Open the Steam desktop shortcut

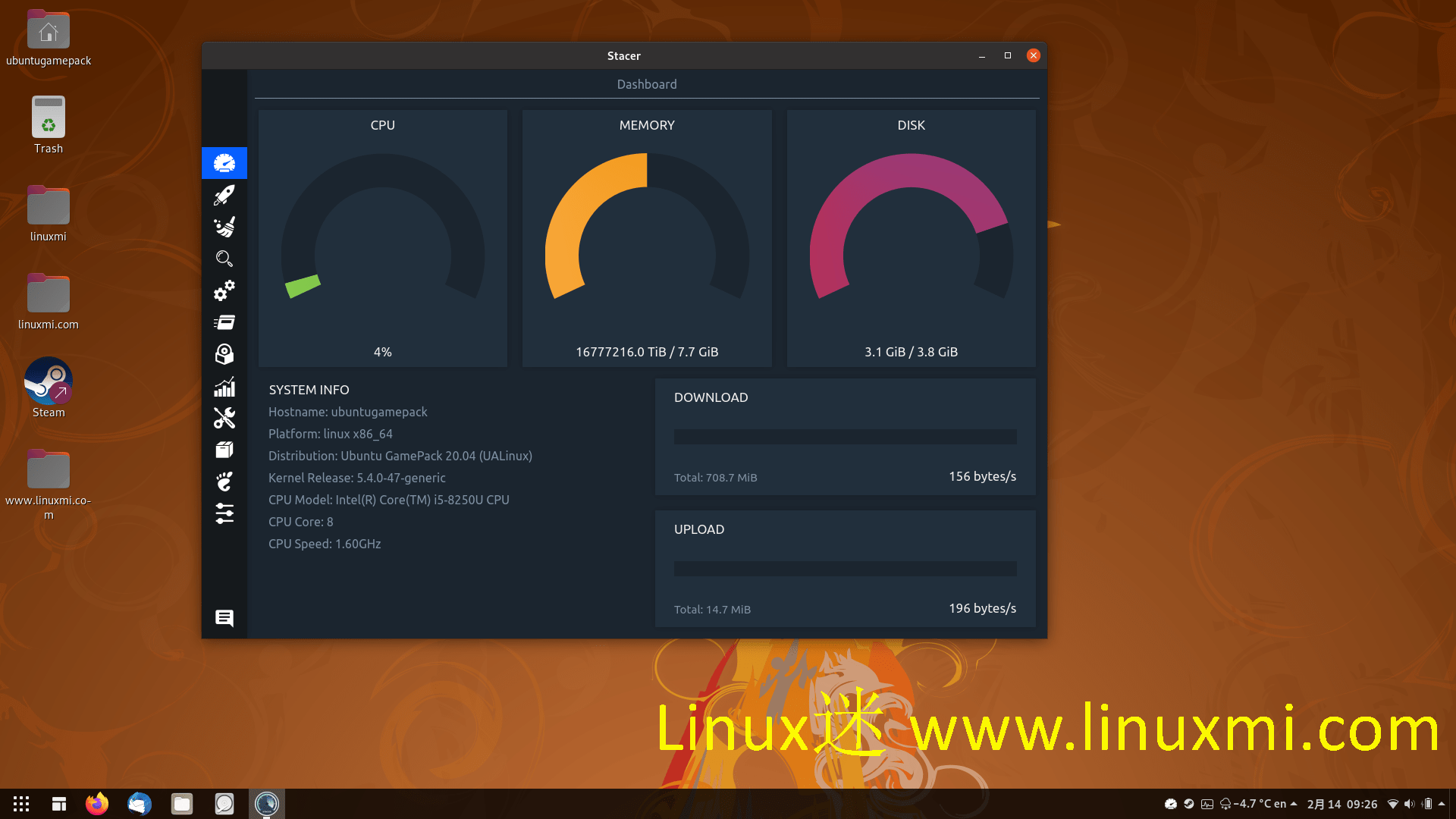tap(49, 381)
